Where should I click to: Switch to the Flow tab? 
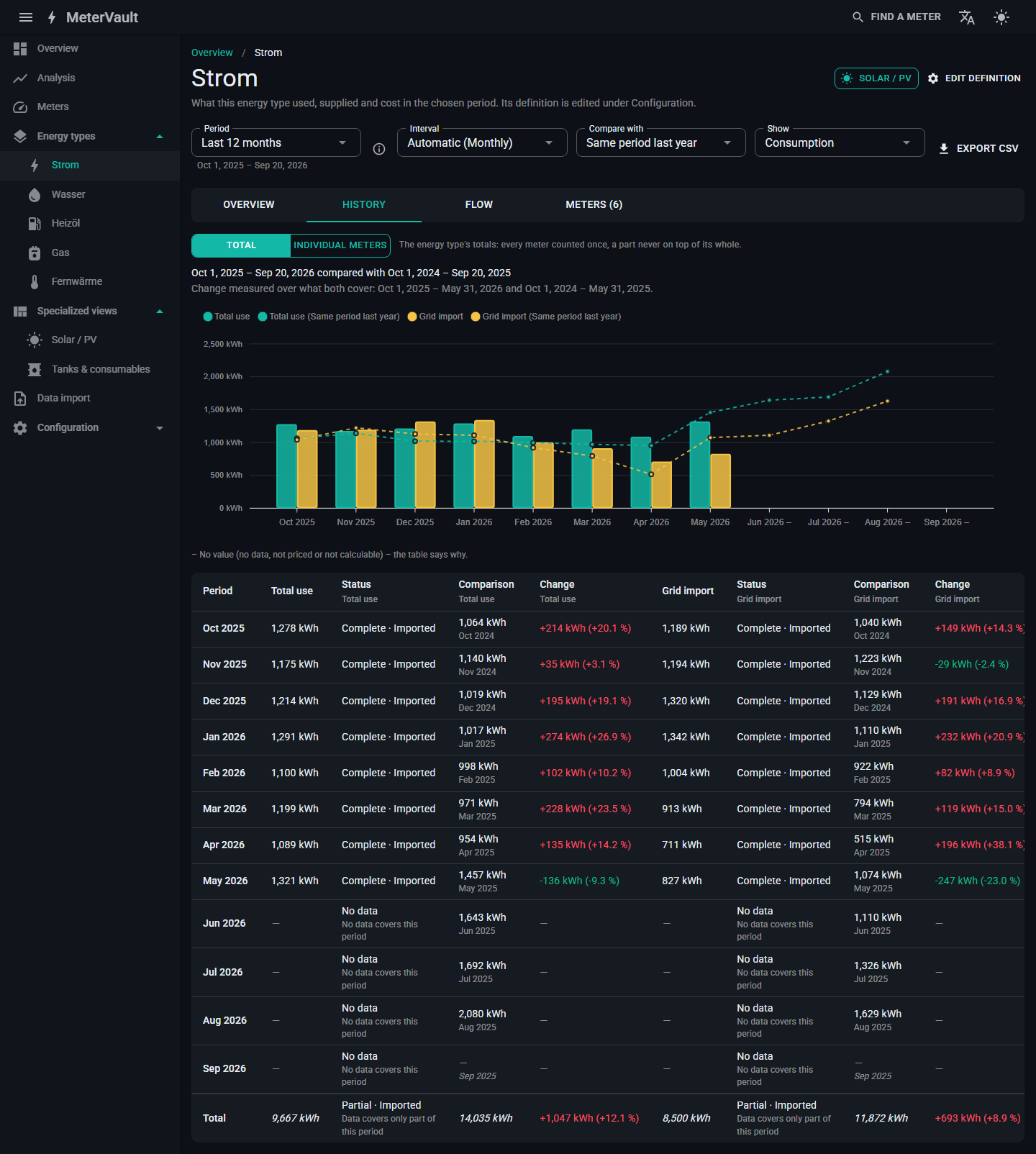(479, 205)
